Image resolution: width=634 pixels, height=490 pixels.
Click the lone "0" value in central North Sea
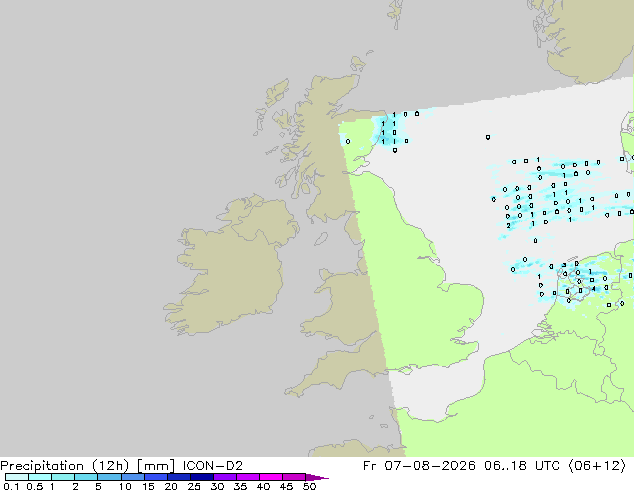(488, 137)
